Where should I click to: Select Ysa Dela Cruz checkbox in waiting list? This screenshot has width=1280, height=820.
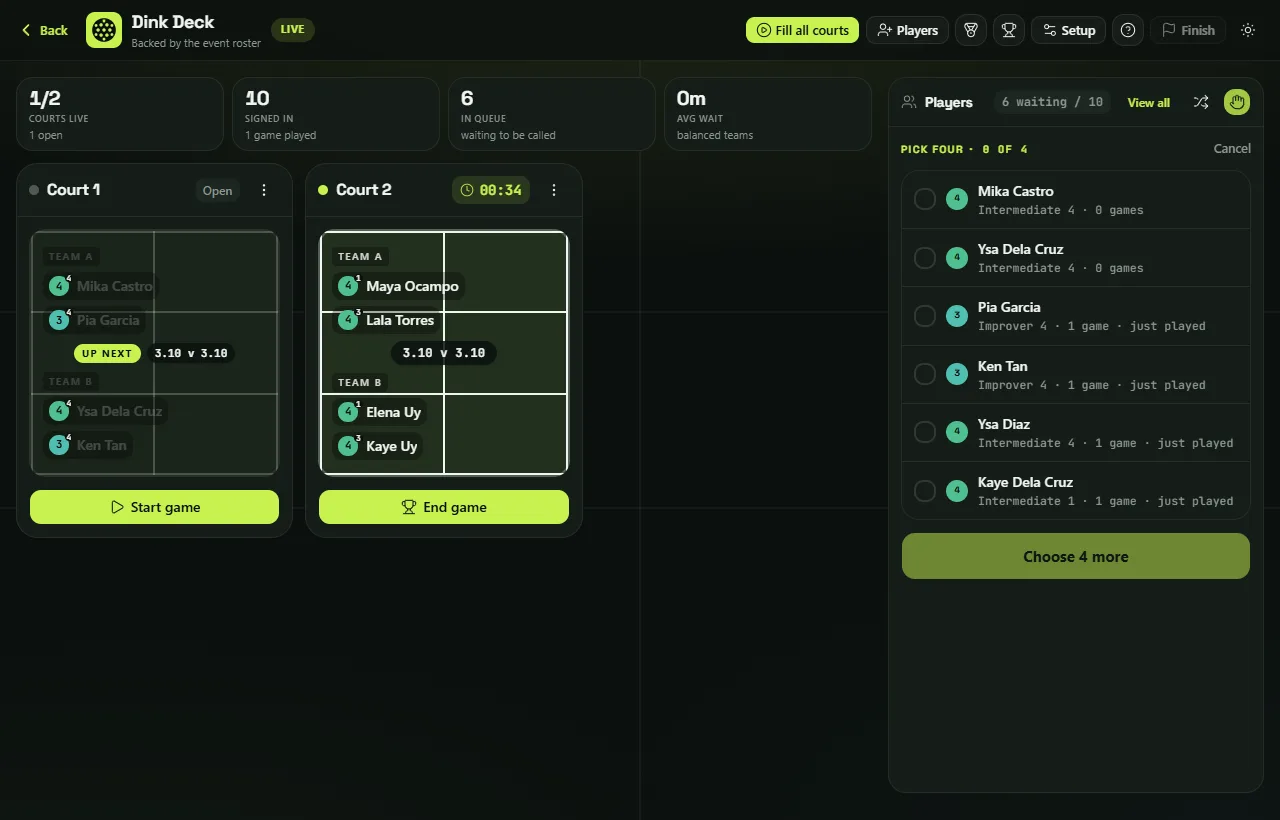925,258
